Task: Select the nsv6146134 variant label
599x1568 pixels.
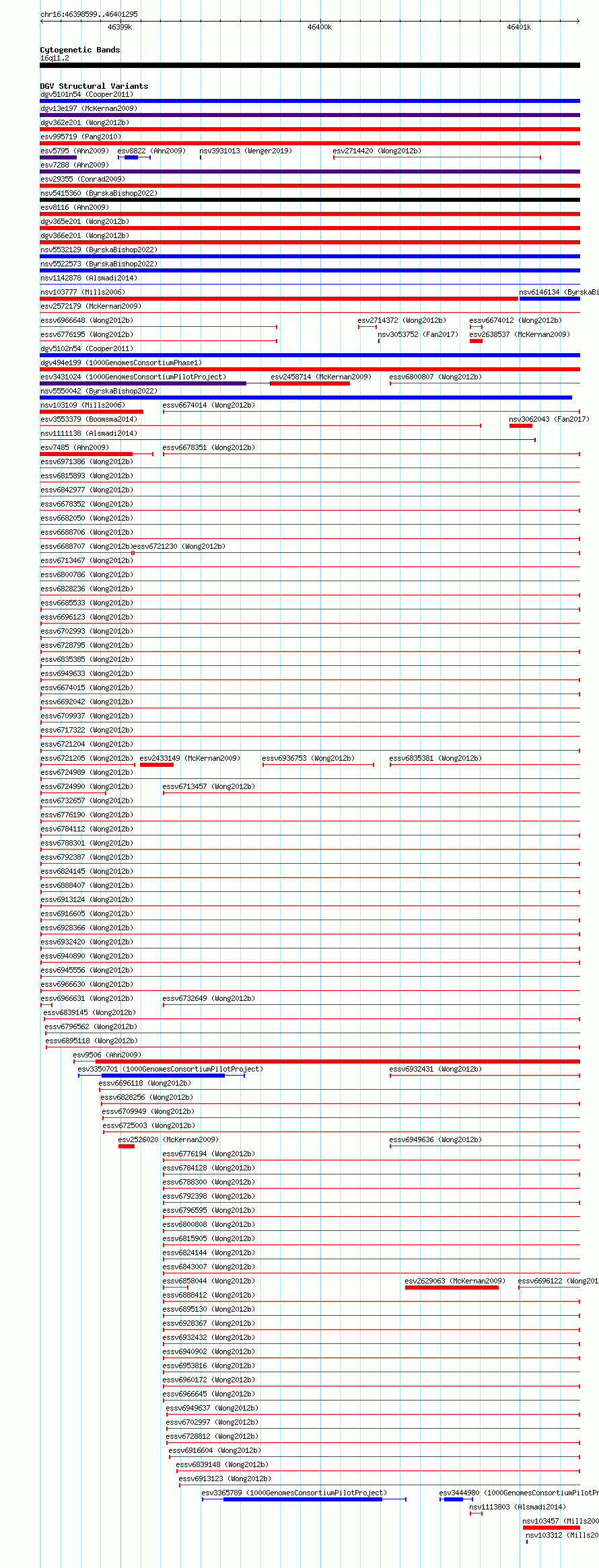Action: tap(559, 292)
